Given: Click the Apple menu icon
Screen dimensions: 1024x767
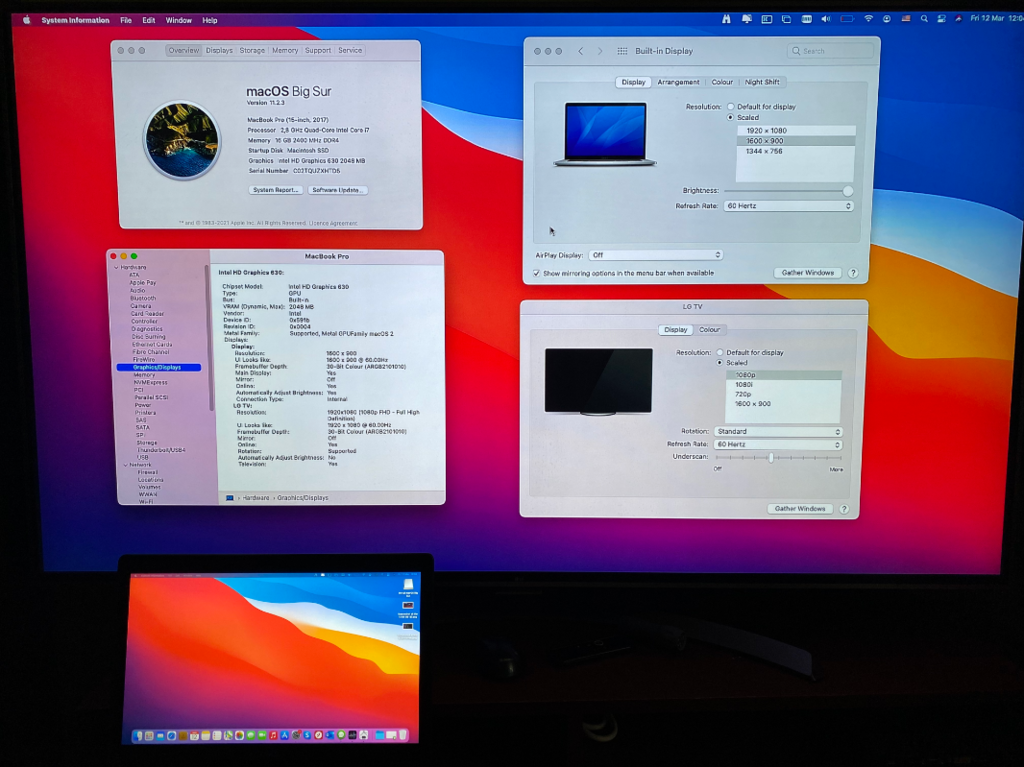Looking at the screenshot, I should point(27,20).
